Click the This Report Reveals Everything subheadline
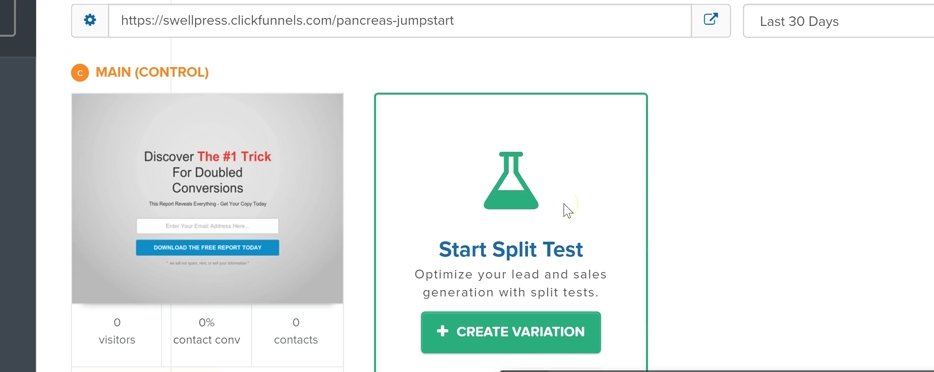 coord(207,204)
